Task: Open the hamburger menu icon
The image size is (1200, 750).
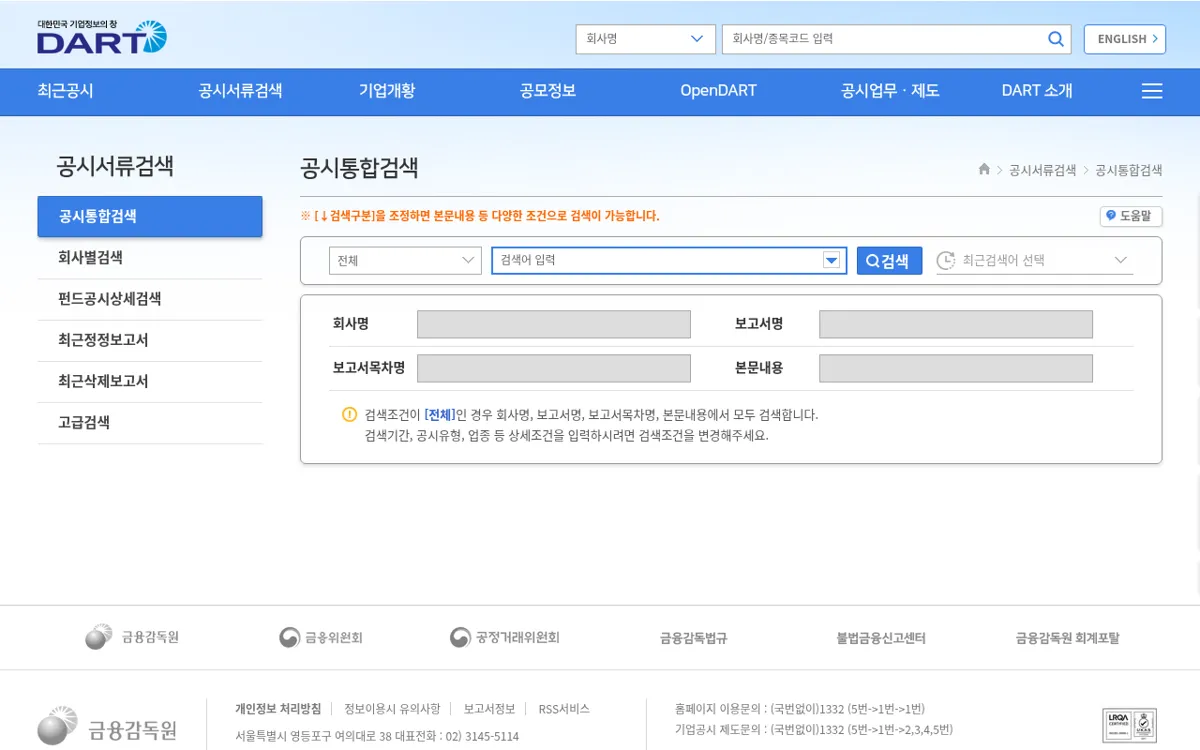Action: coord(1152,91)
